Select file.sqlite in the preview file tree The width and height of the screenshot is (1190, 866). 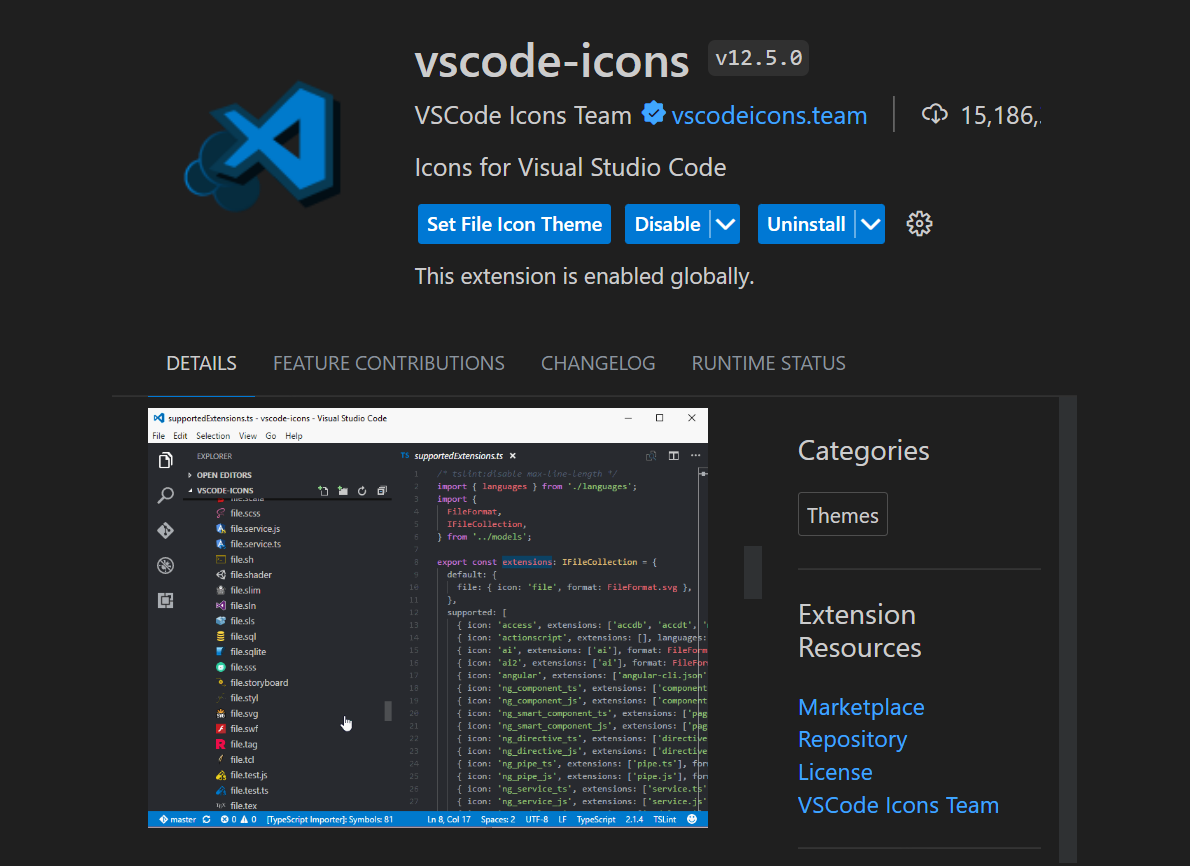(241, 652)
